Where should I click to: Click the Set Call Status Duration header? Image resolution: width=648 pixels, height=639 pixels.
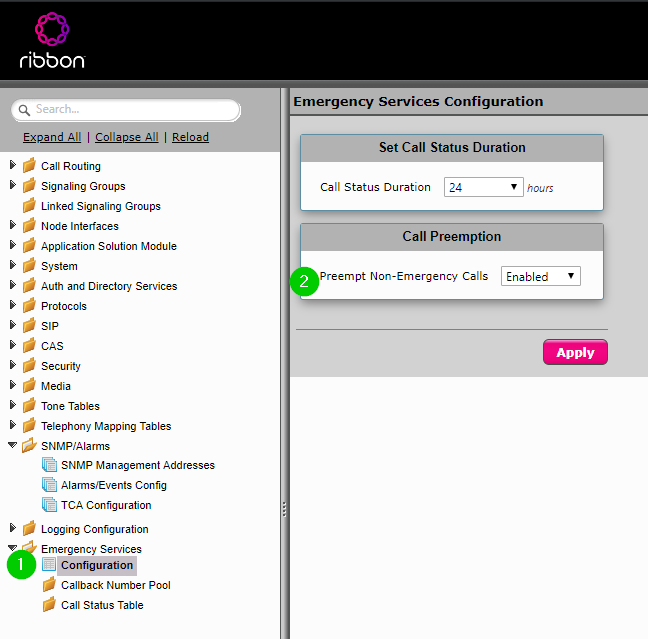(x=452, y=148)
